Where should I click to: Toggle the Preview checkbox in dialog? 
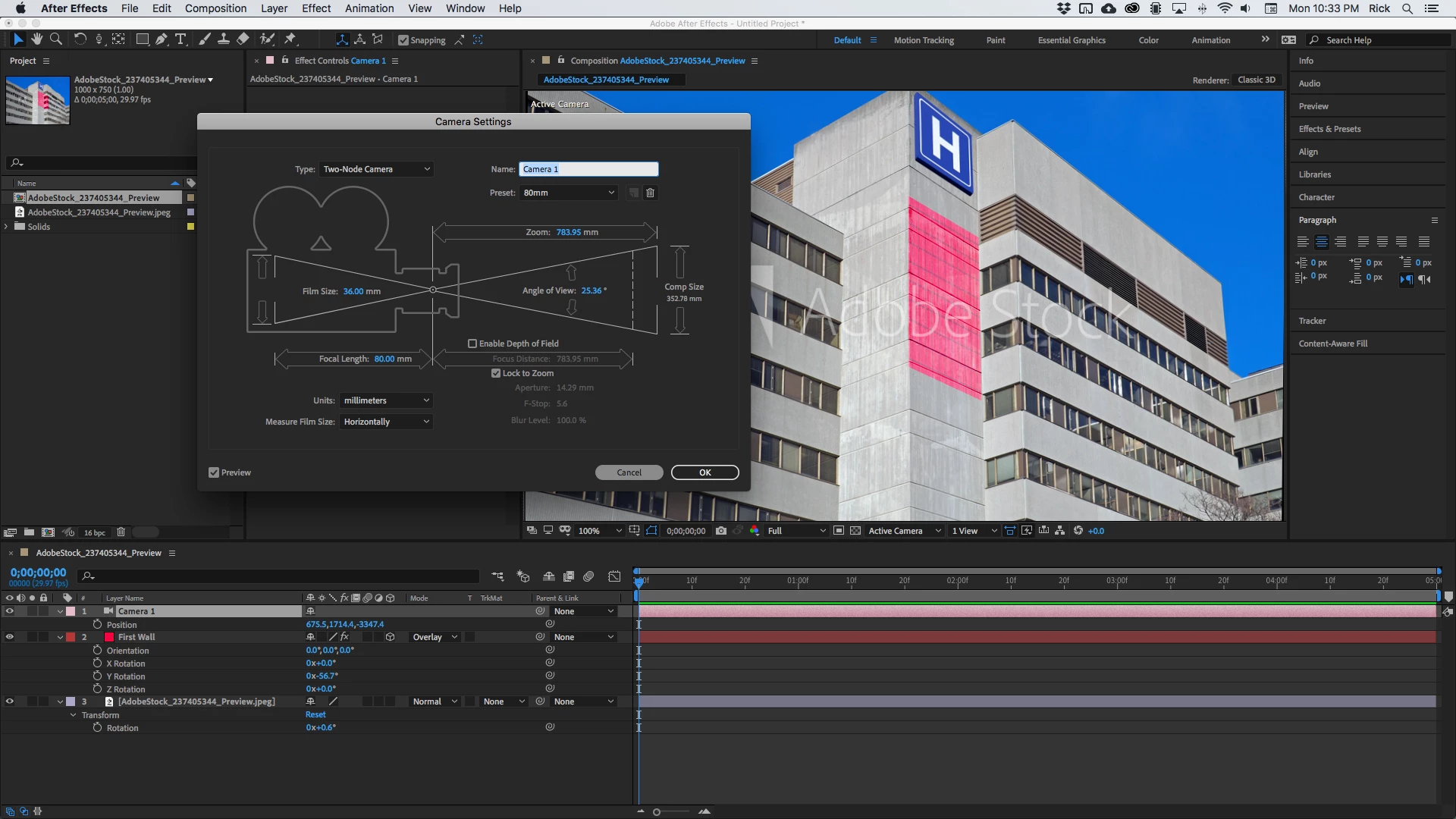[214, 472]
